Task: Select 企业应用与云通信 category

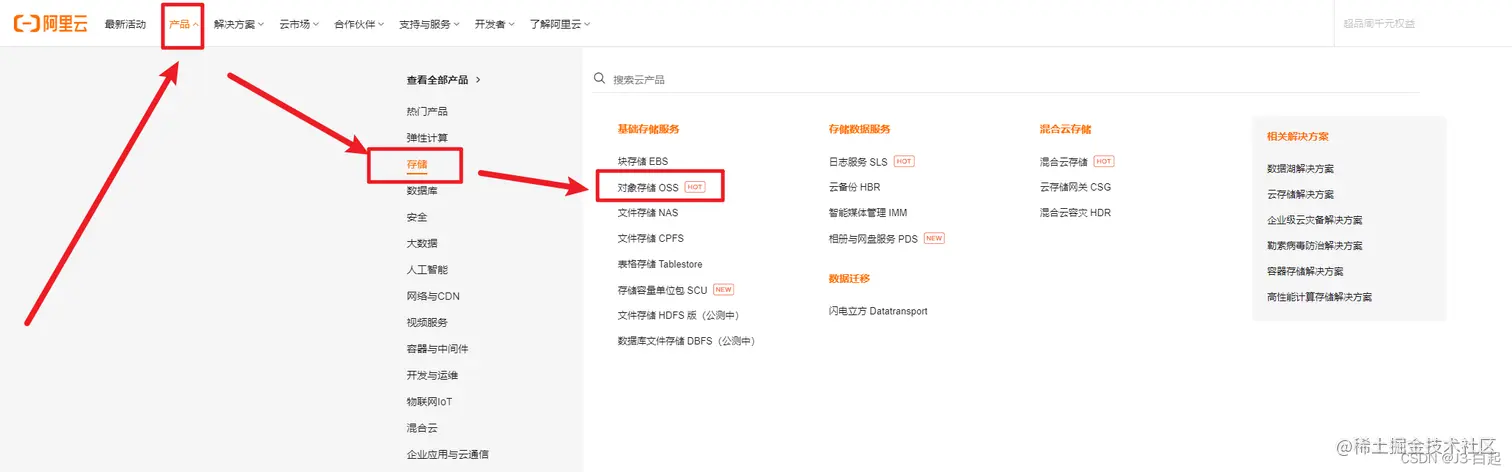Action: (447, 454)
